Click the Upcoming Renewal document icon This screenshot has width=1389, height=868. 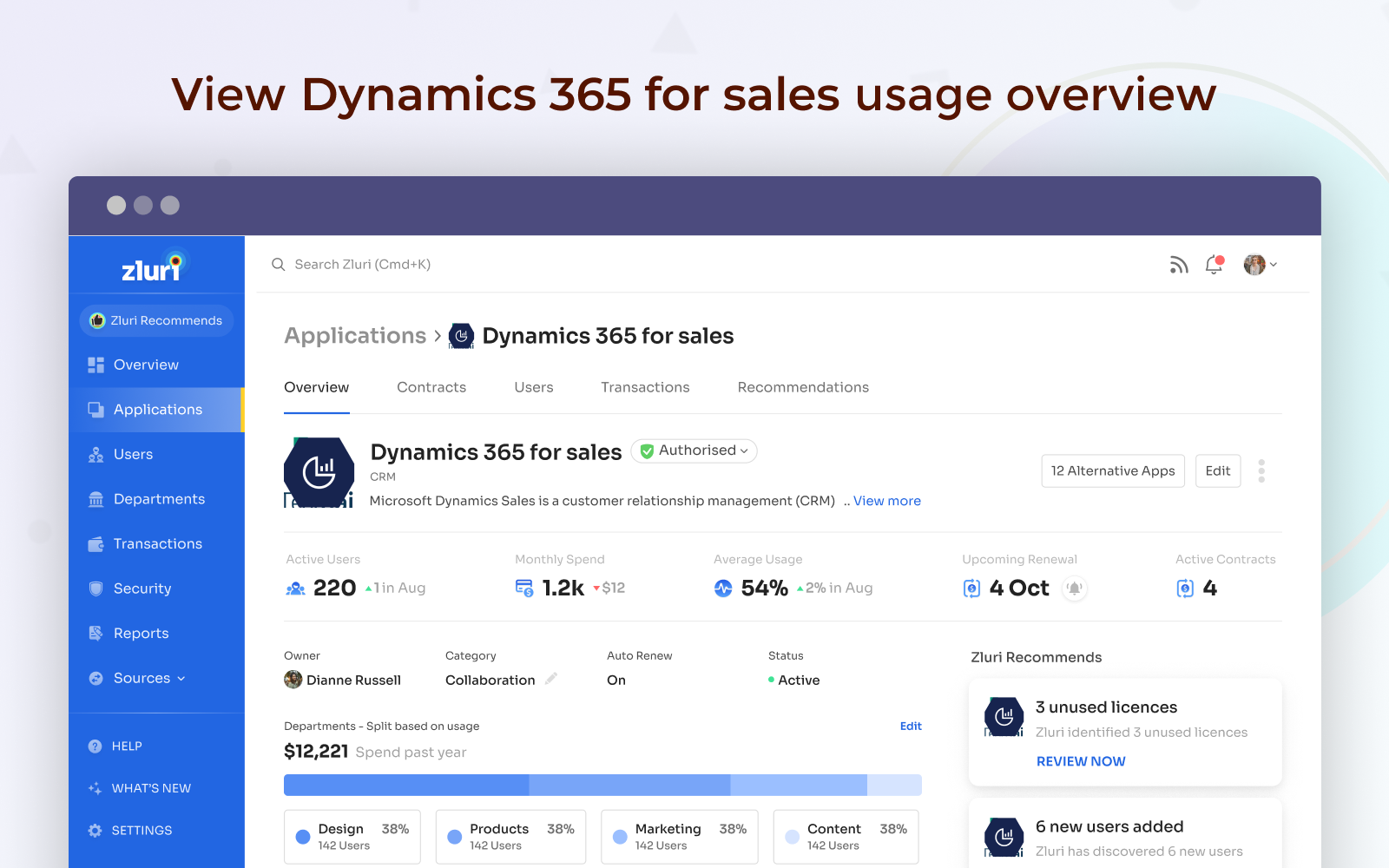click(x=971, y=589)
